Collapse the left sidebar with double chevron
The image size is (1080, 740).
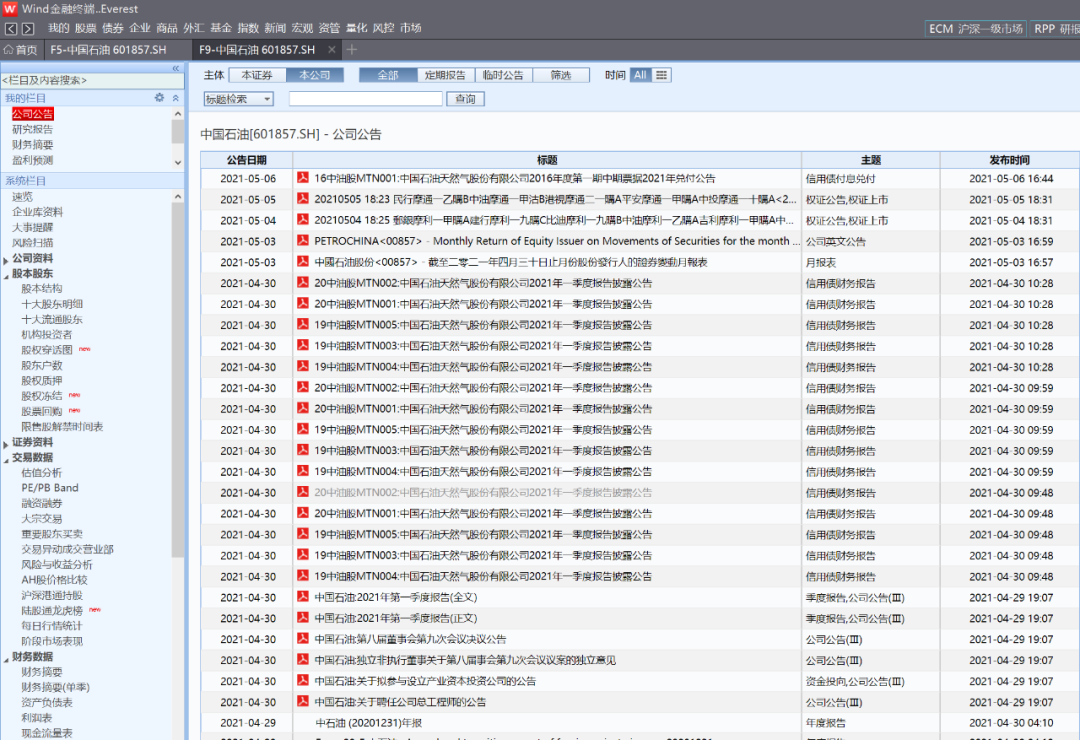click(x=176, y=68)
